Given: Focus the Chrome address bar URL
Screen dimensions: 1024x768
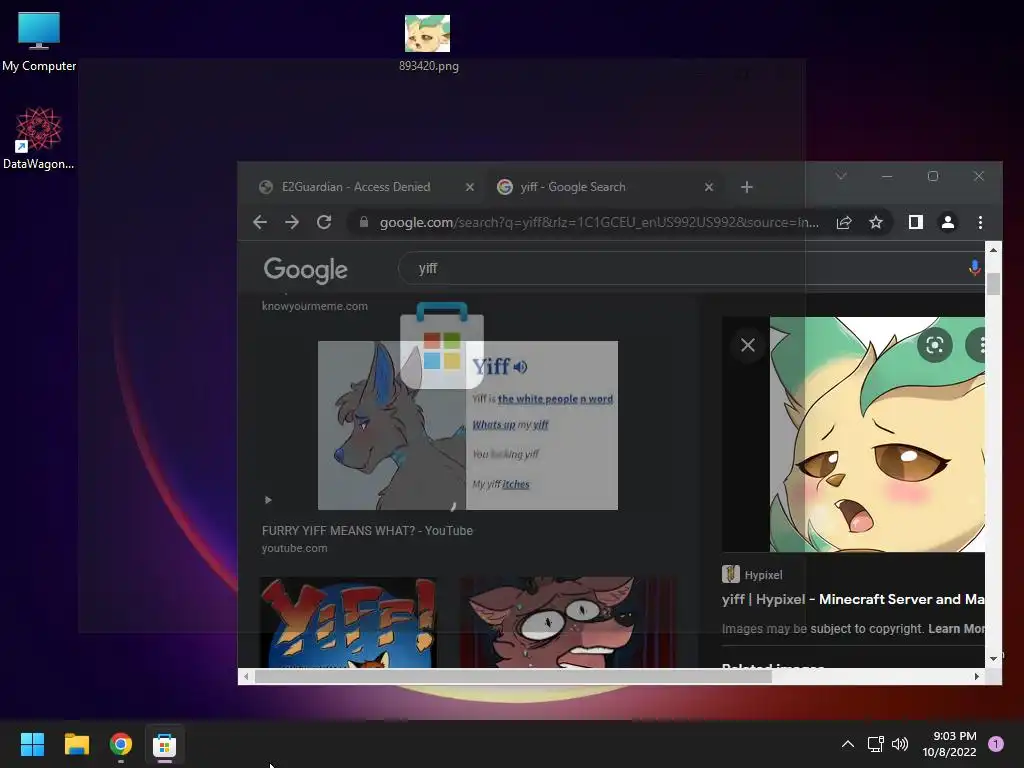Looking at the screenshot, I should pyautogui.click(x=599, y=223).
